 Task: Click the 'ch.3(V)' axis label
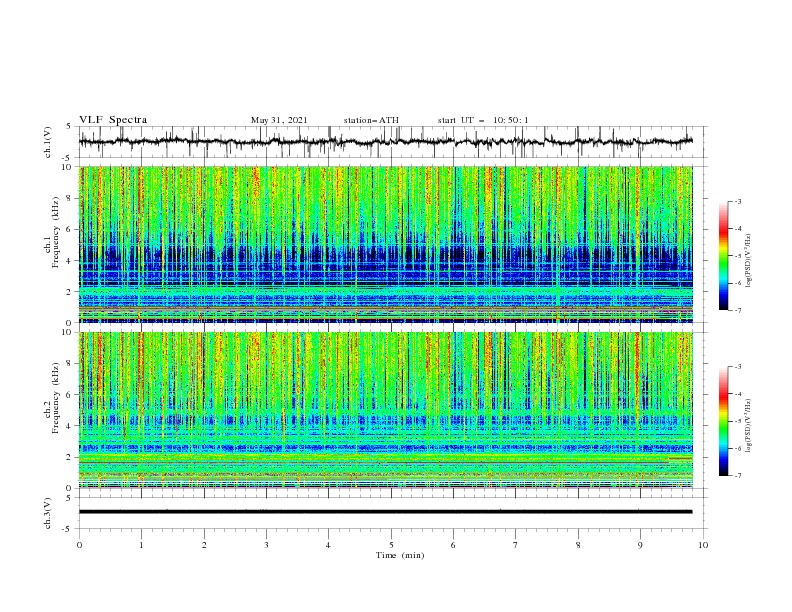click(48, 513)
